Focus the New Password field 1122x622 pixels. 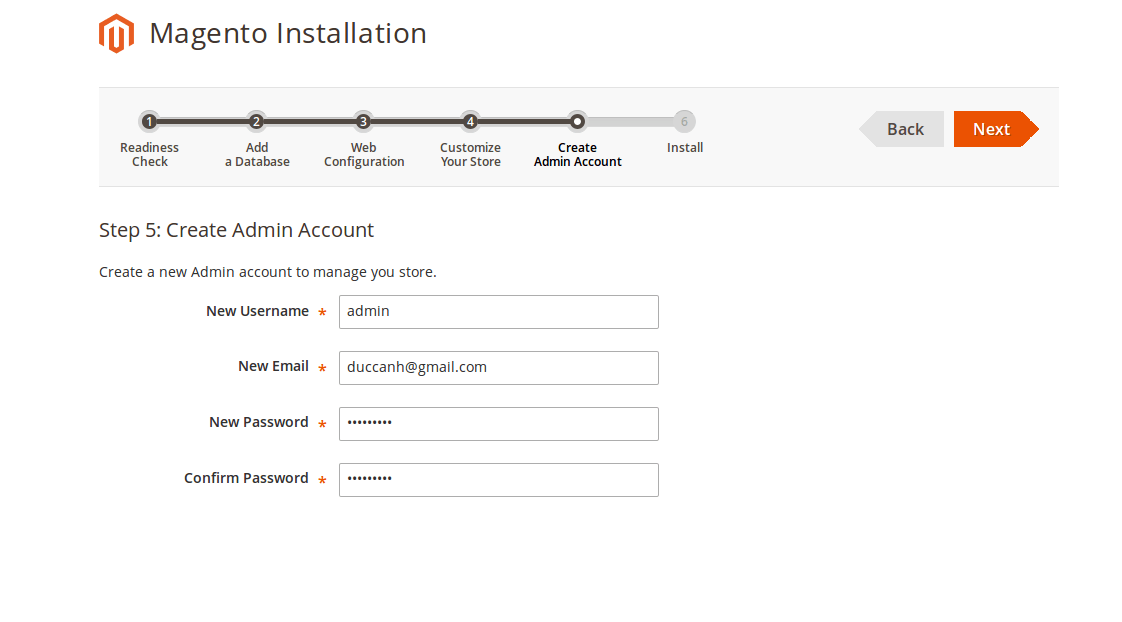pyautogui.click(x=499, y=424)
